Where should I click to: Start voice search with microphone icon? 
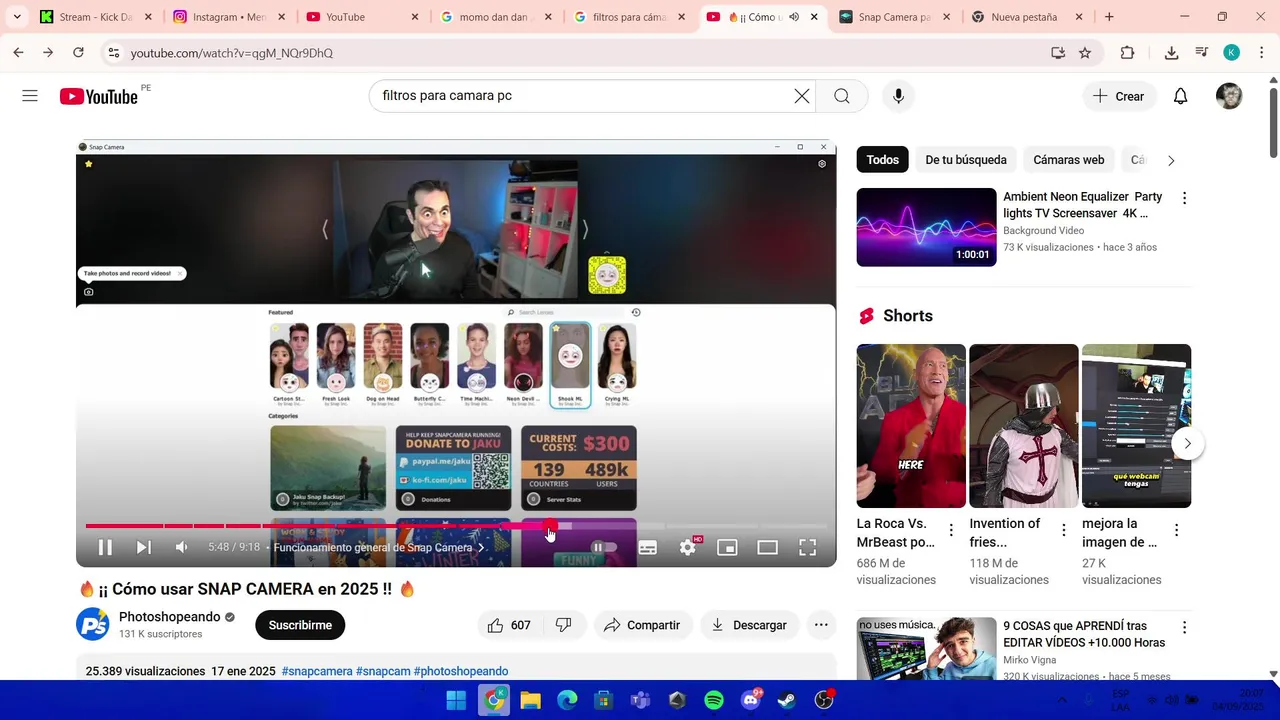898,96
